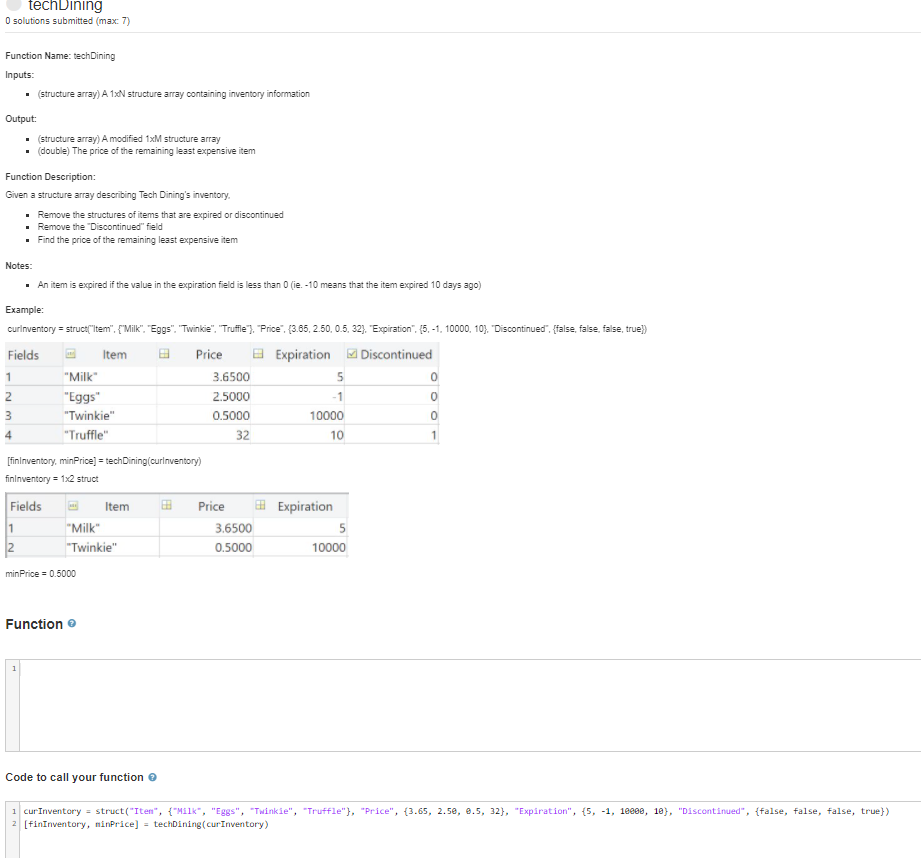The image size is (921, 858).
Task: Open the help icon next to Function heading
Action: tap(73, 623)
